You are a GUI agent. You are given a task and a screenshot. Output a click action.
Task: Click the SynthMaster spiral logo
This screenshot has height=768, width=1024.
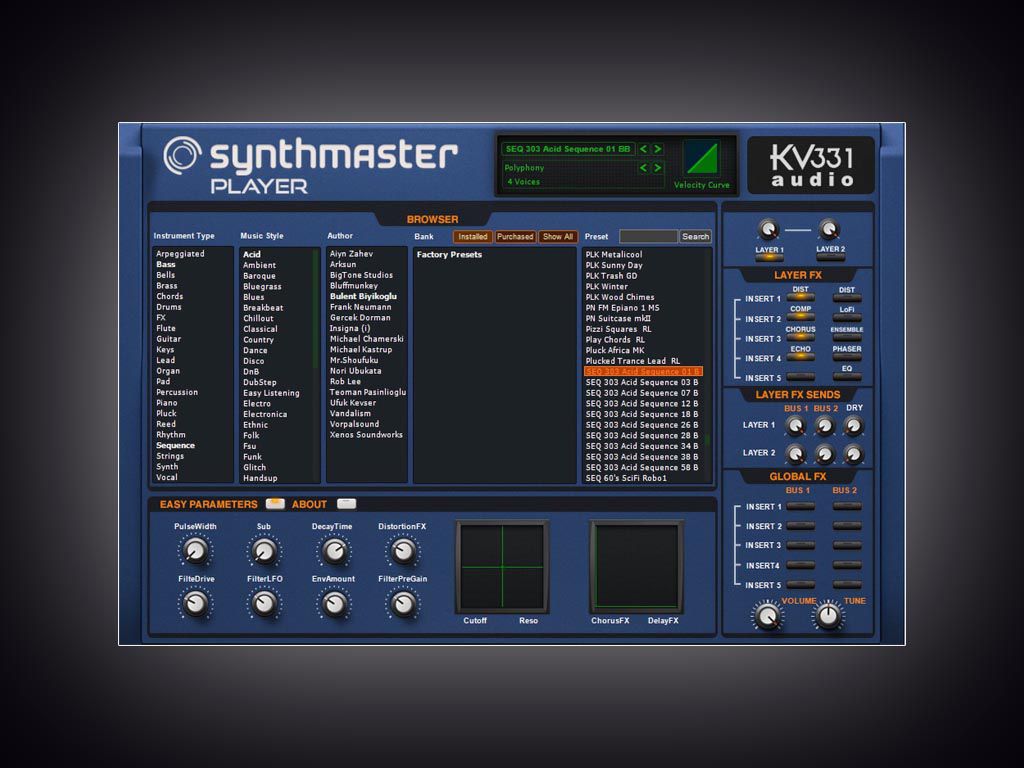[x=182, y=155]
